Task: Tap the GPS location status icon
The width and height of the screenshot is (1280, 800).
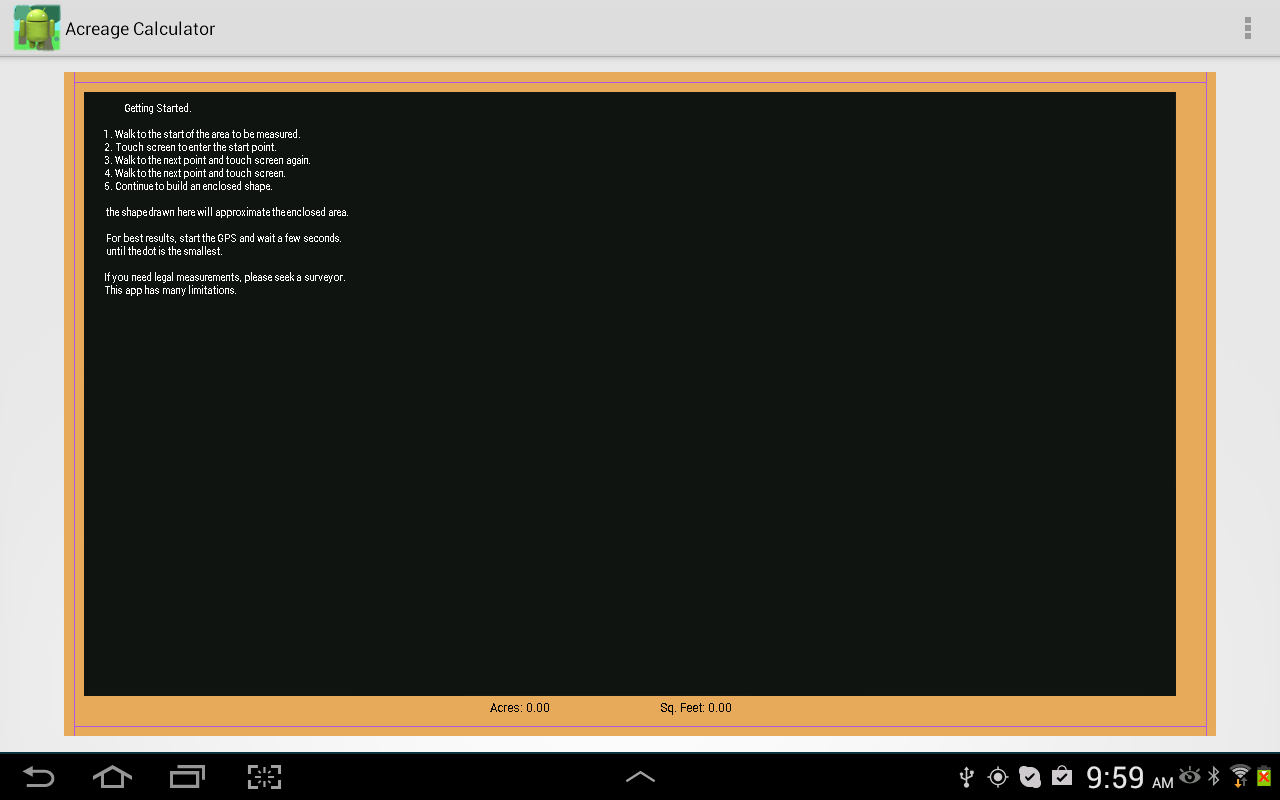Action: (x=997, y=777)
